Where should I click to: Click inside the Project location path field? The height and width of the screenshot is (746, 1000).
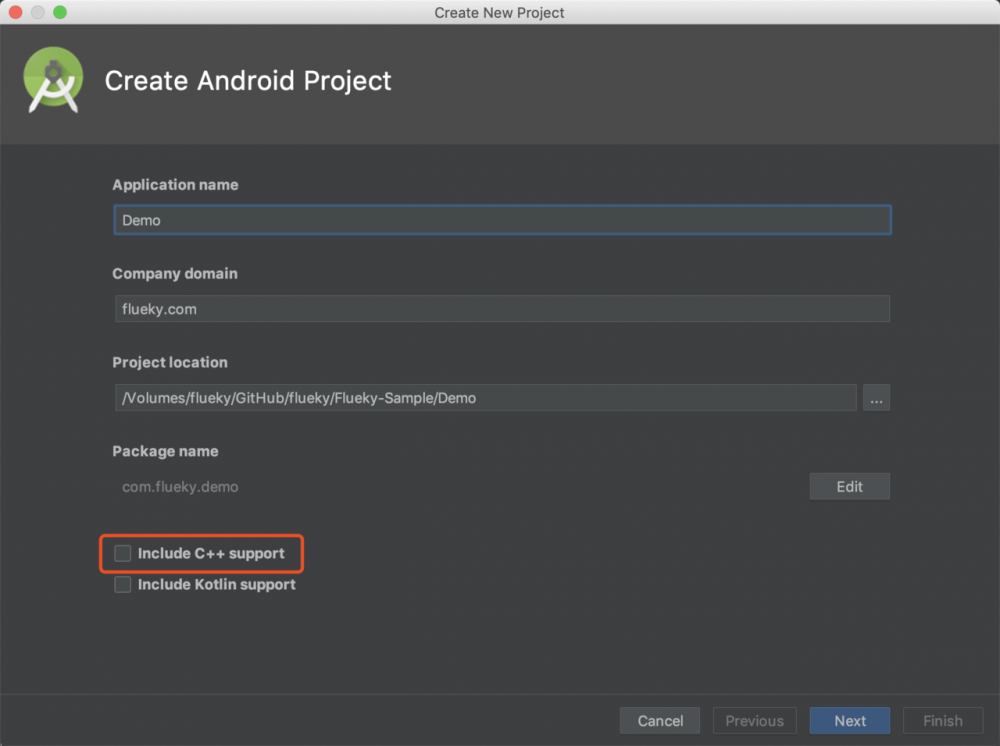[x=485, y=398]
